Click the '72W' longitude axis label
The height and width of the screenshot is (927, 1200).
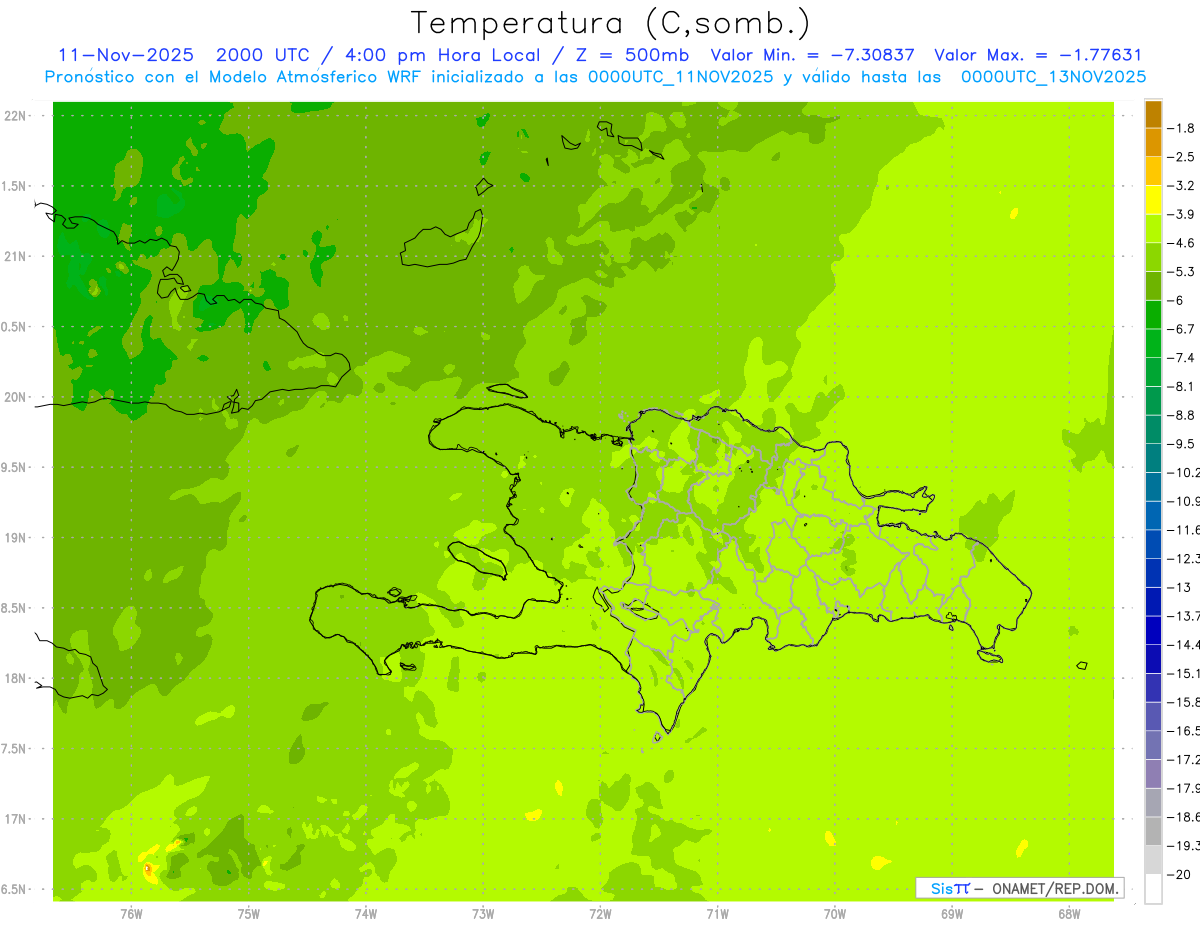(600, 915)
